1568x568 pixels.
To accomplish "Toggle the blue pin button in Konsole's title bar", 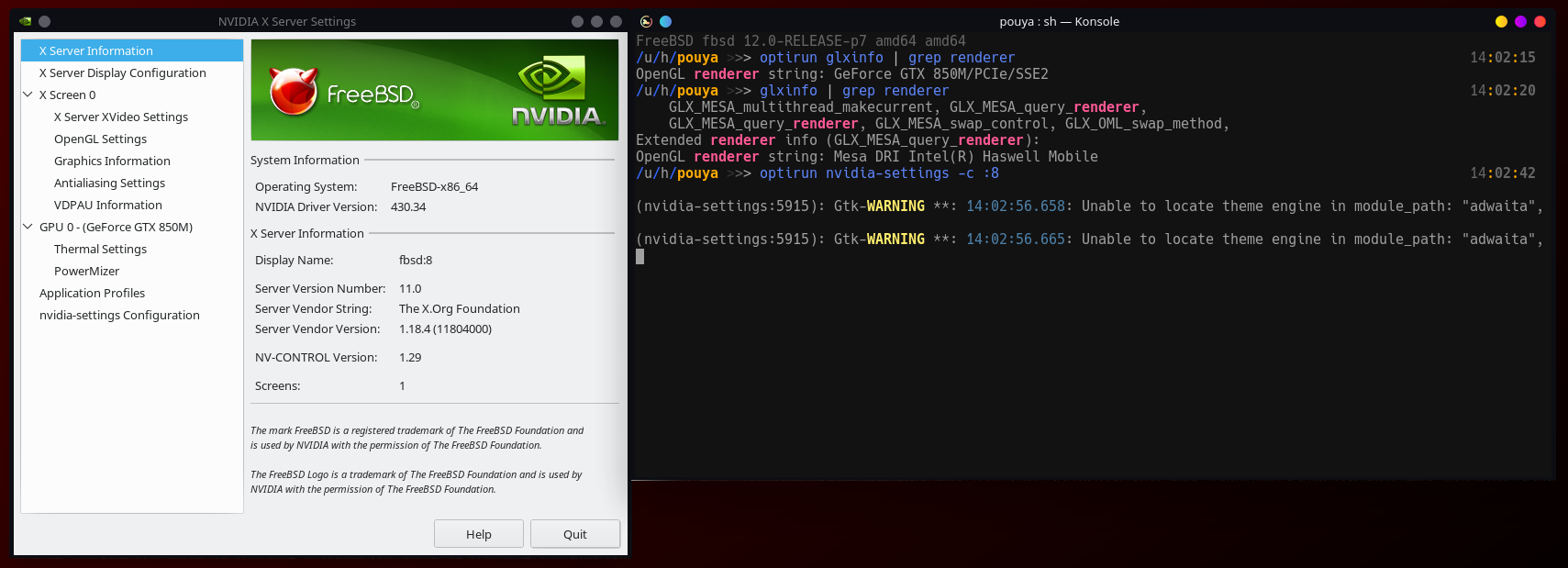I will (x=665, y=21).
